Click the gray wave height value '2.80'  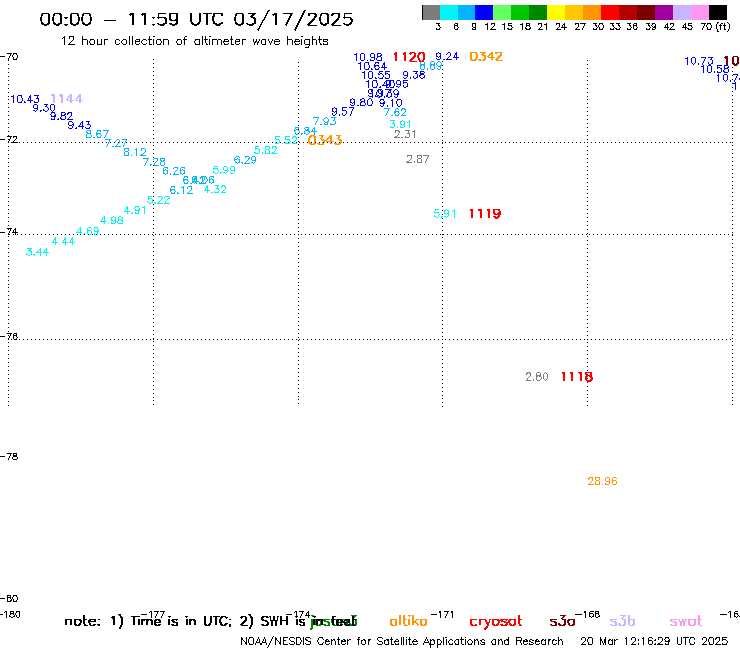tap(537, 377)
